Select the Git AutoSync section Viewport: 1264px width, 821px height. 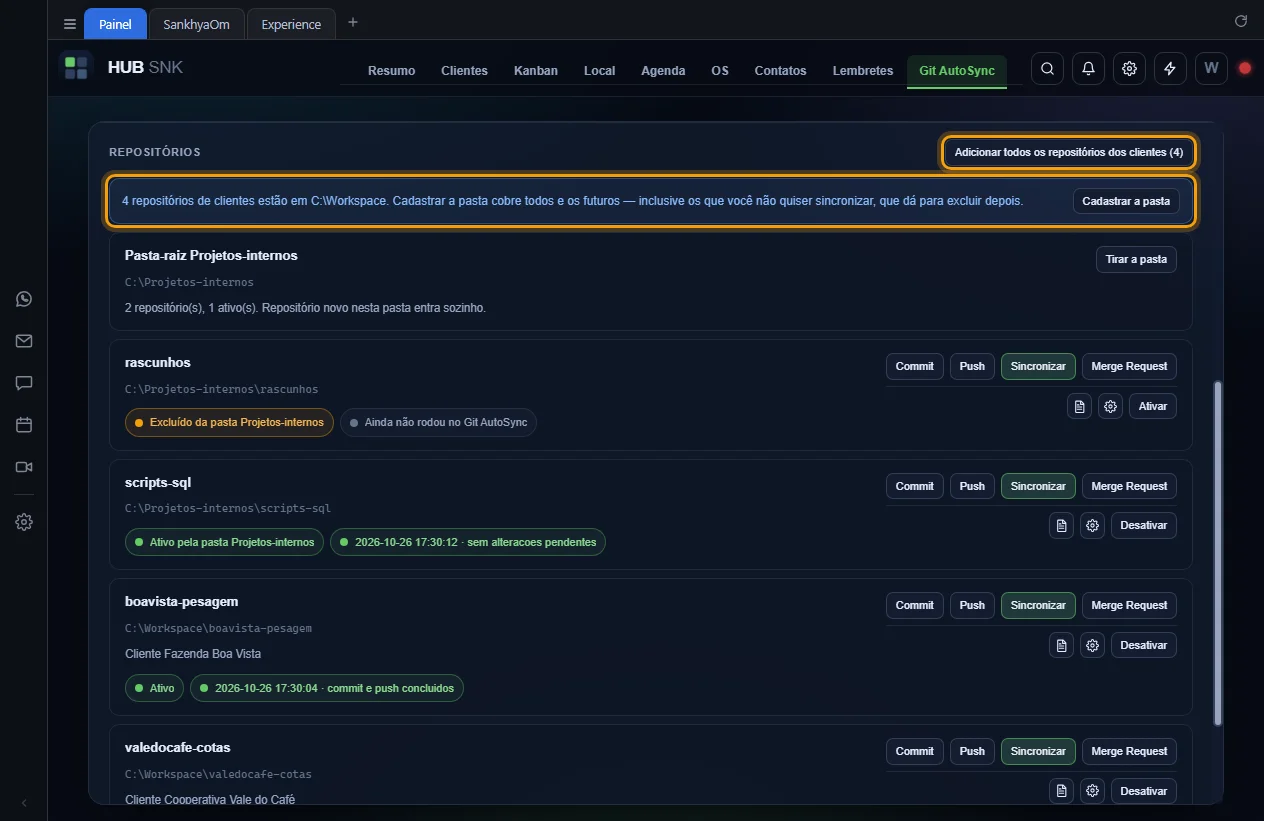pos(957,71)
